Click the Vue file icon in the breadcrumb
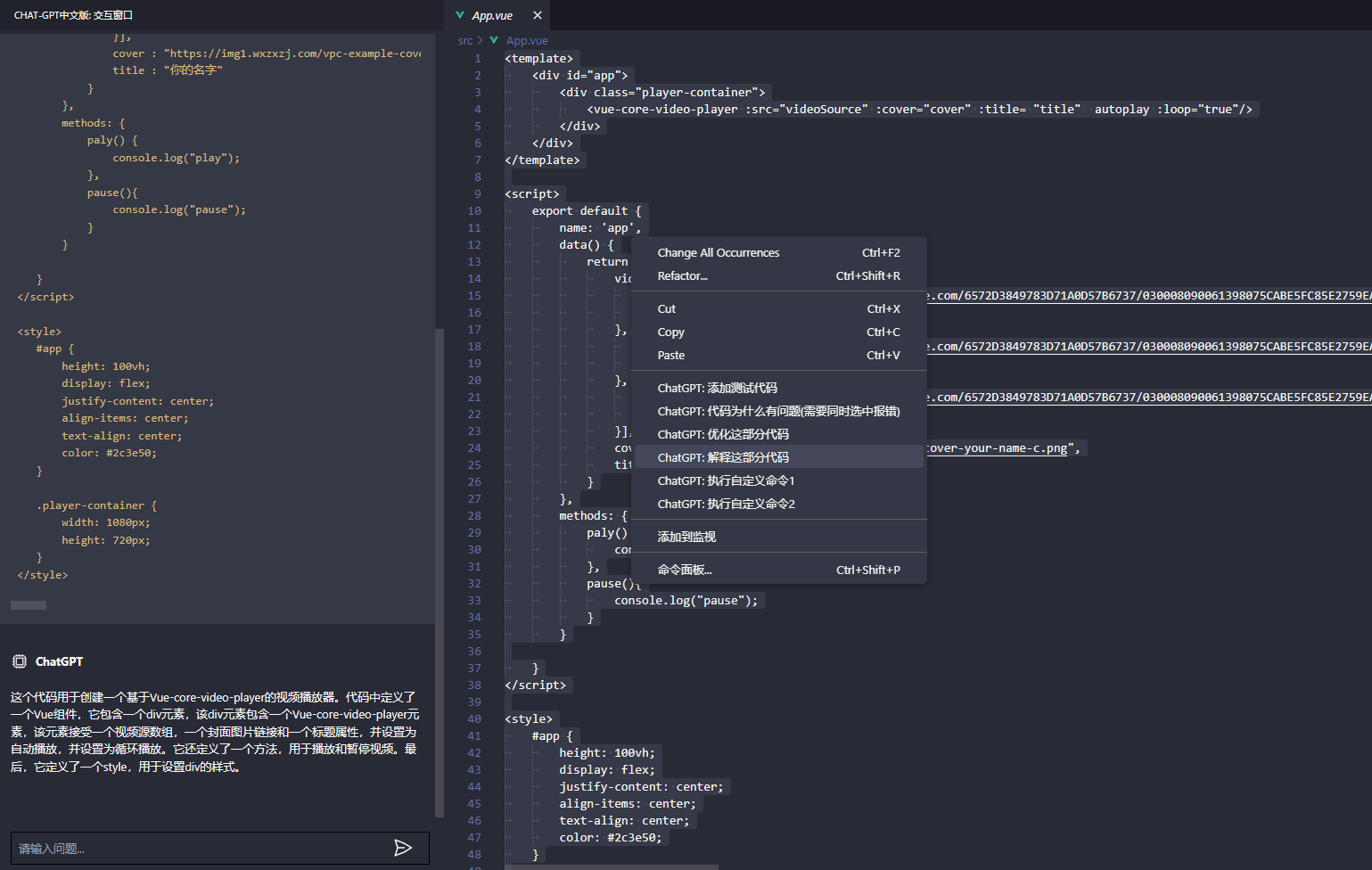Viewport: 1372px width, 870px height. point(494,40)
